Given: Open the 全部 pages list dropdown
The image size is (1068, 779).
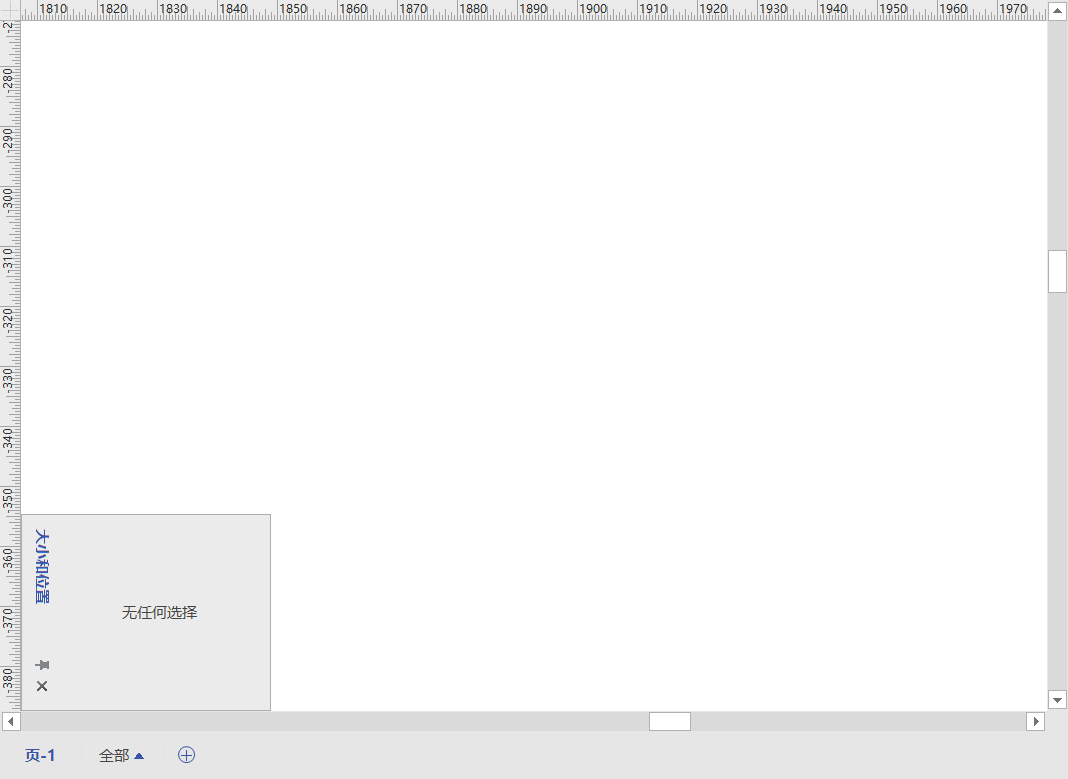Looking at the screenshot, I should click(x=121, y=755).
